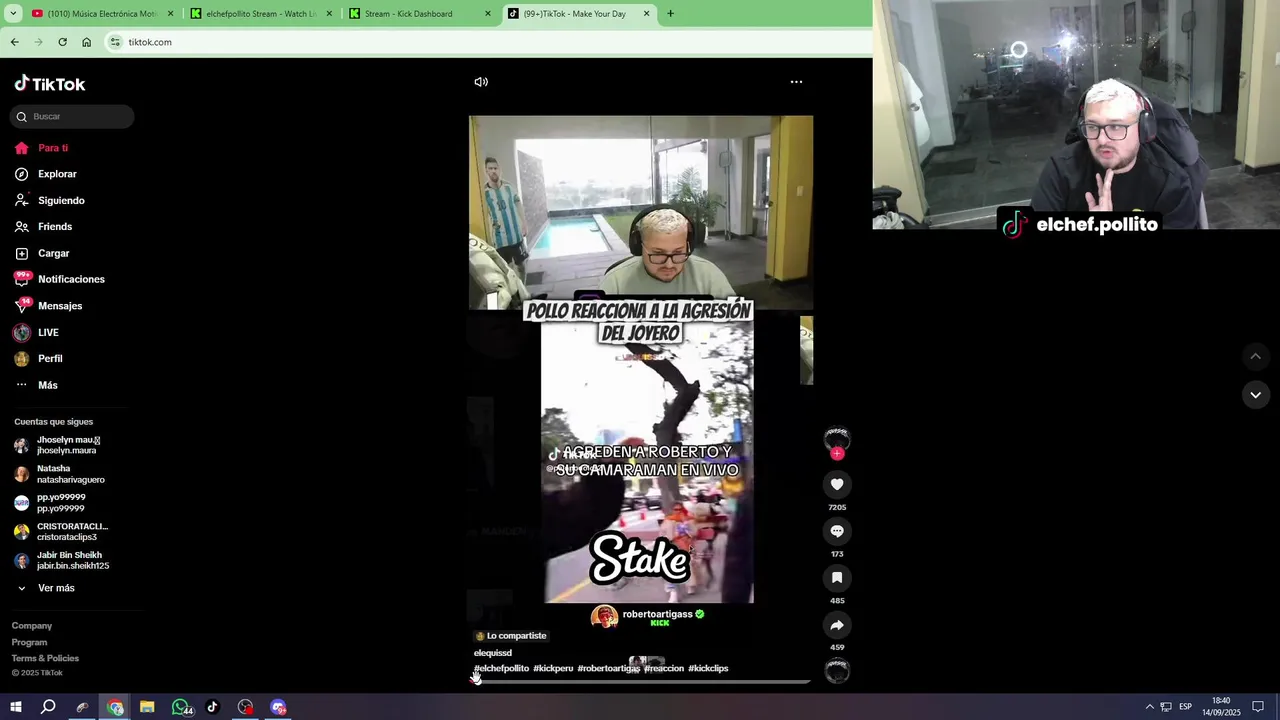
Task: Click the elequissd author name
Action: [493, 653]
